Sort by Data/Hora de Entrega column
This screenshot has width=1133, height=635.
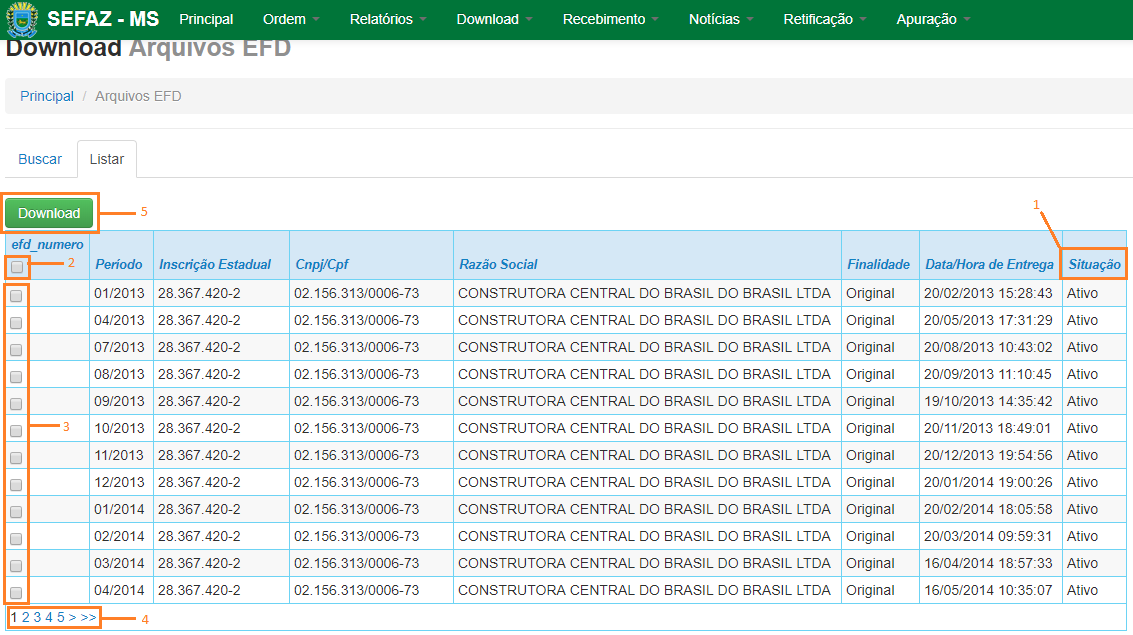click(x=989, y=264)
